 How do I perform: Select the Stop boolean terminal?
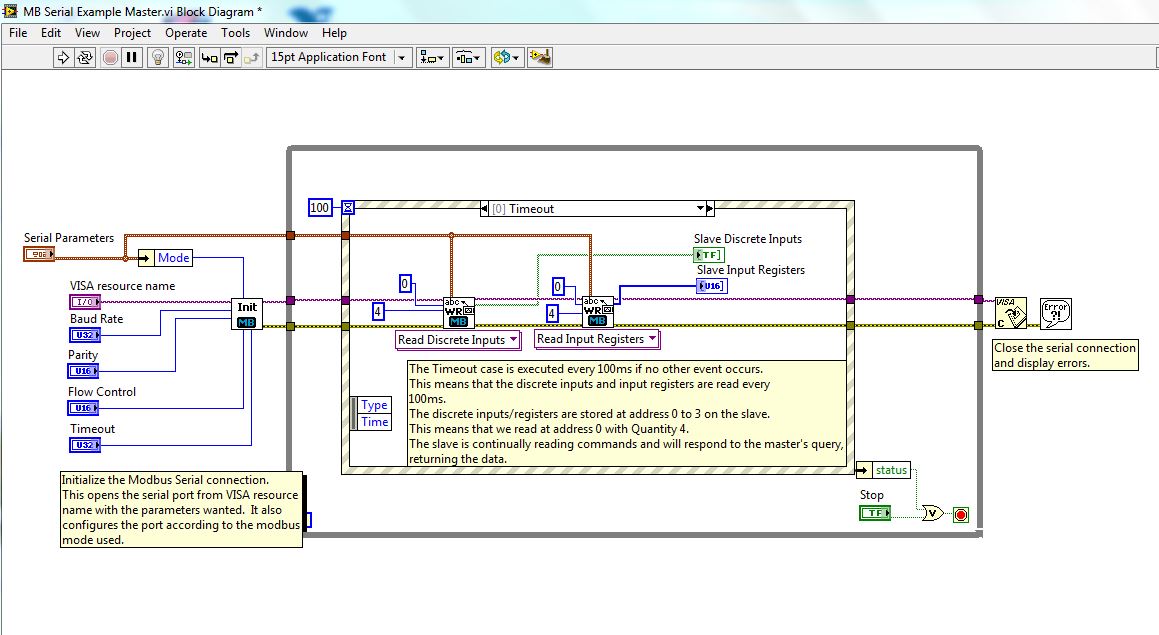click(x=875, y=513)
